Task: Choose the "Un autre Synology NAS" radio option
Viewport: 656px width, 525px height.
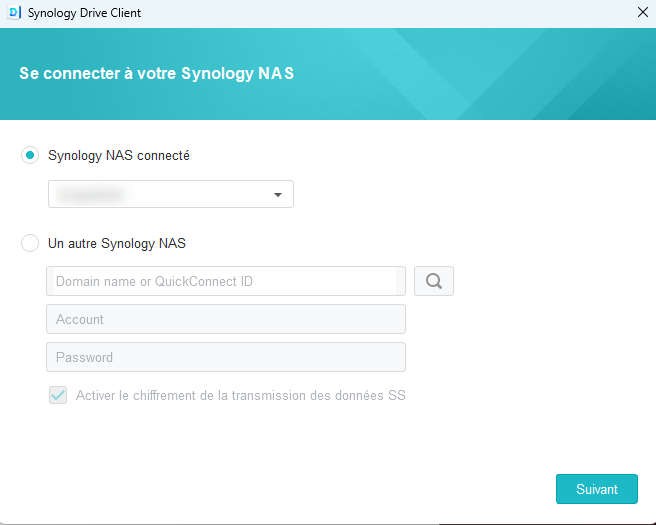Action: coord(30,243)
